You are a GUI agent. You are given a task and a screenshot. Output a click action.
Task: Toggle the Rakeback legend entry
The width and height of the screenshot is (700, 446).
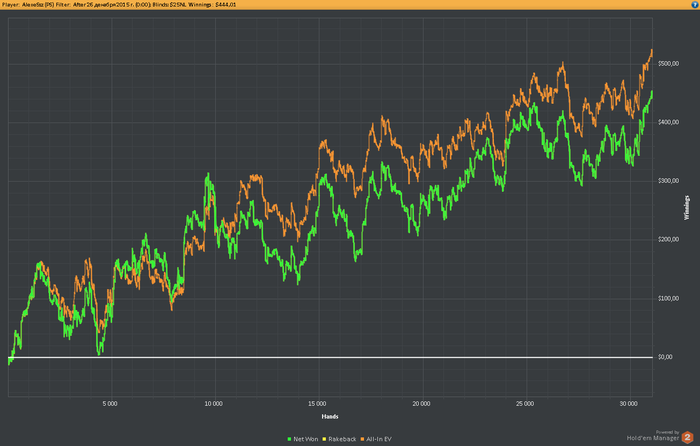[x=339, y=439]
